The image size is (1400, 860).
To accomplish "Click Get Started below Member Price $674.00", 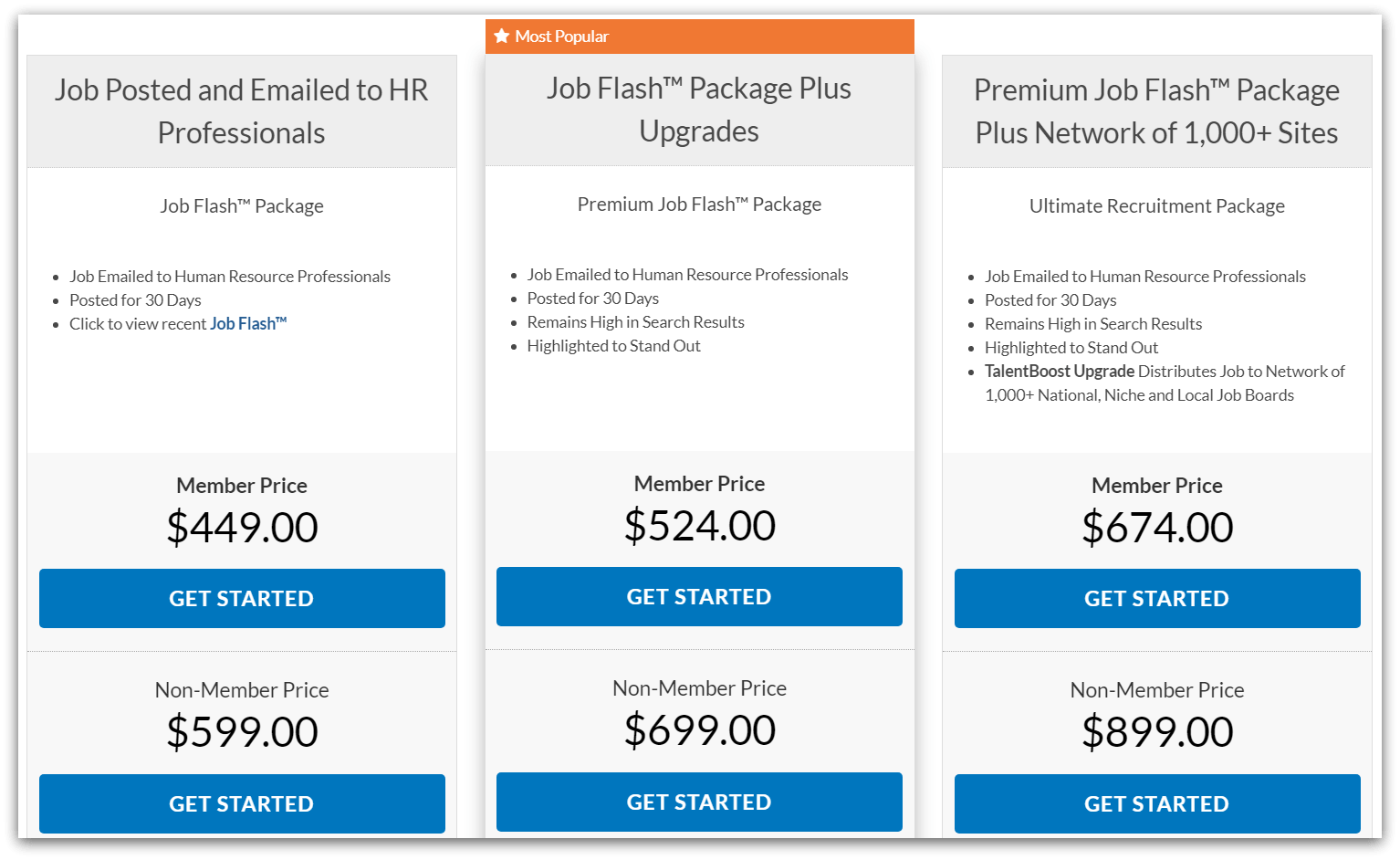I will pyautogui.click(x=1156, y=598).
